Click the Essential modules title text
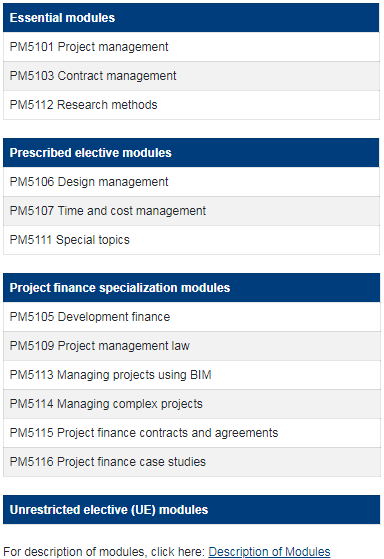Image resolution: width=384 pixels, height=559 pixels. point(62,18)
